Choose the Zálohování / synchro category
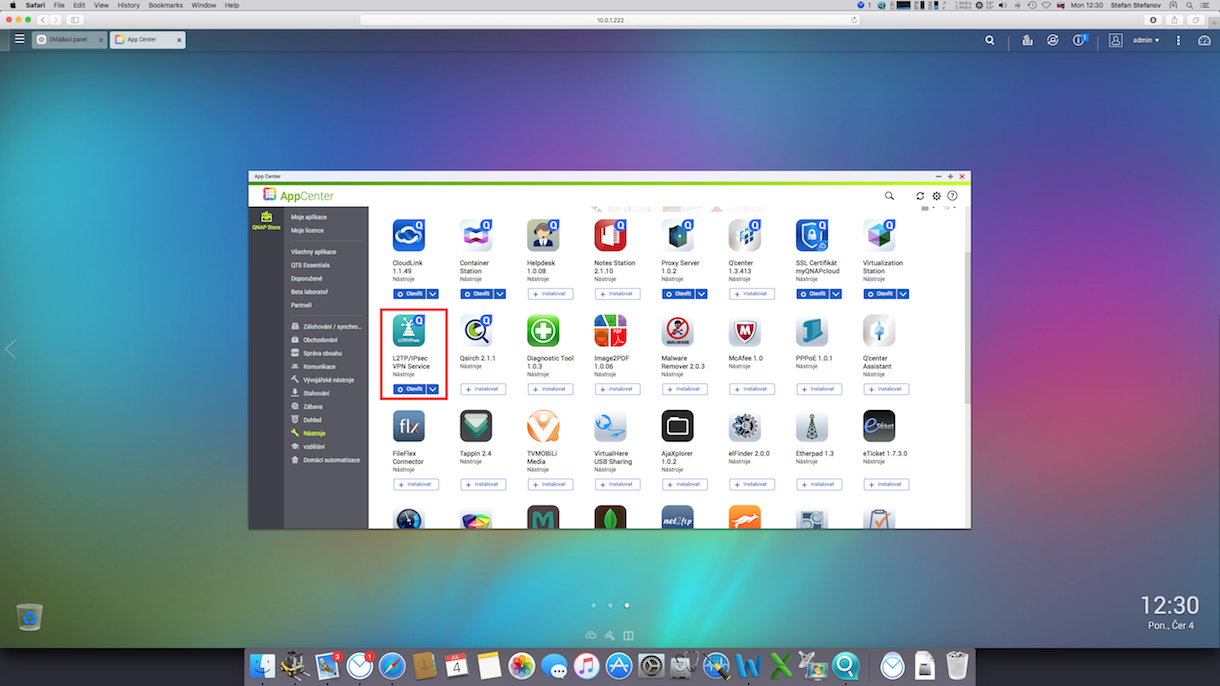The image size is (1220, 686). 325,326
